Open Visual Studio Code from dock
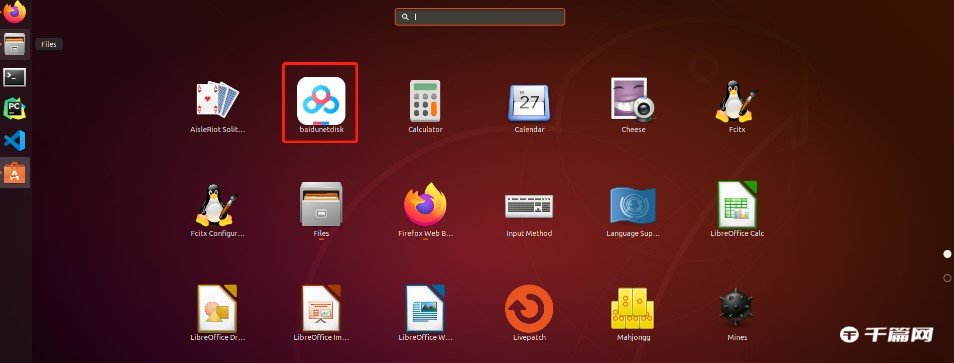This screenshot has height=363, width=954. click(15, 141)
